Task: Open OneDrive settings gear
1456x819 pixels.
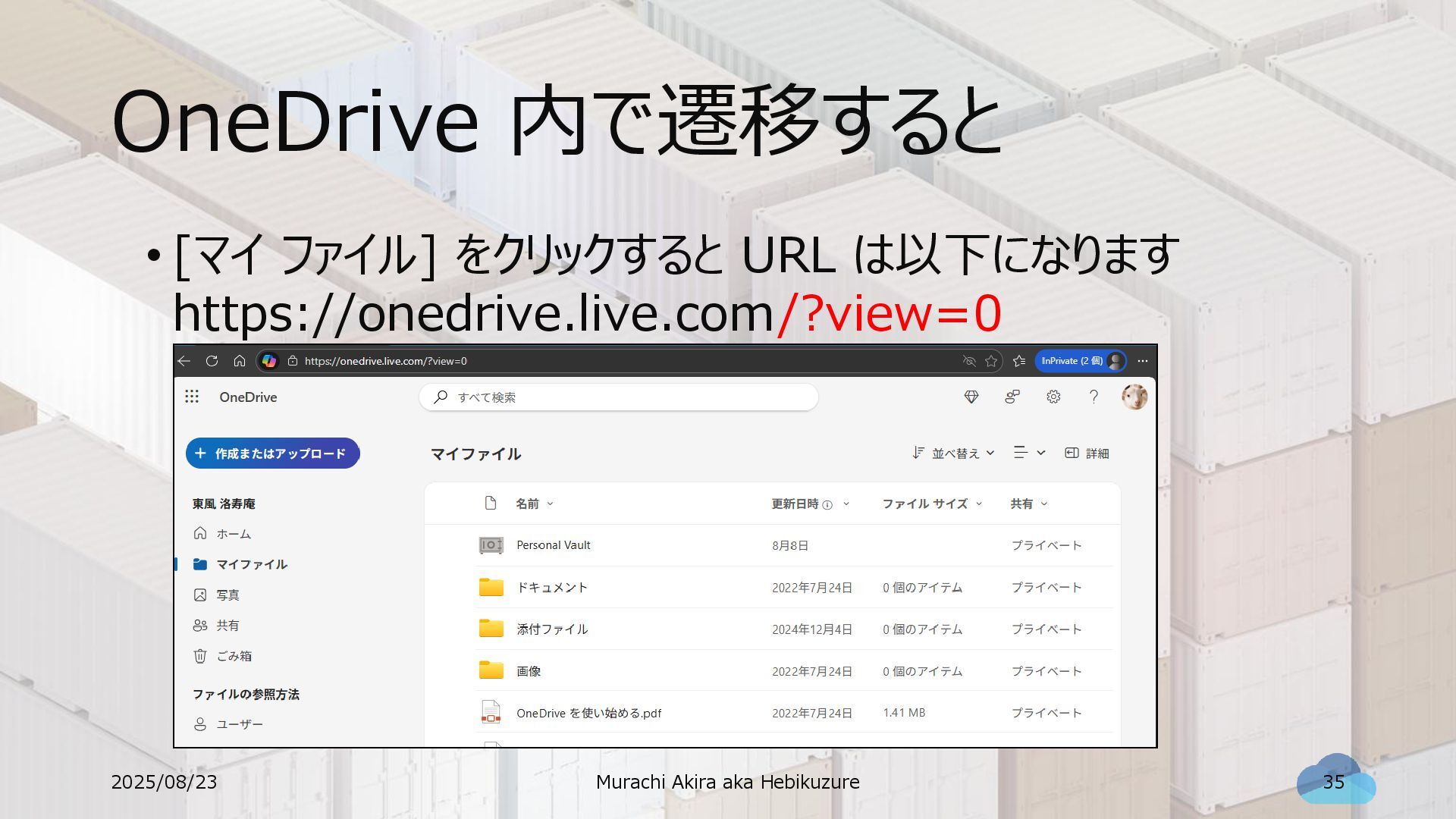Action: [1053, 397]
